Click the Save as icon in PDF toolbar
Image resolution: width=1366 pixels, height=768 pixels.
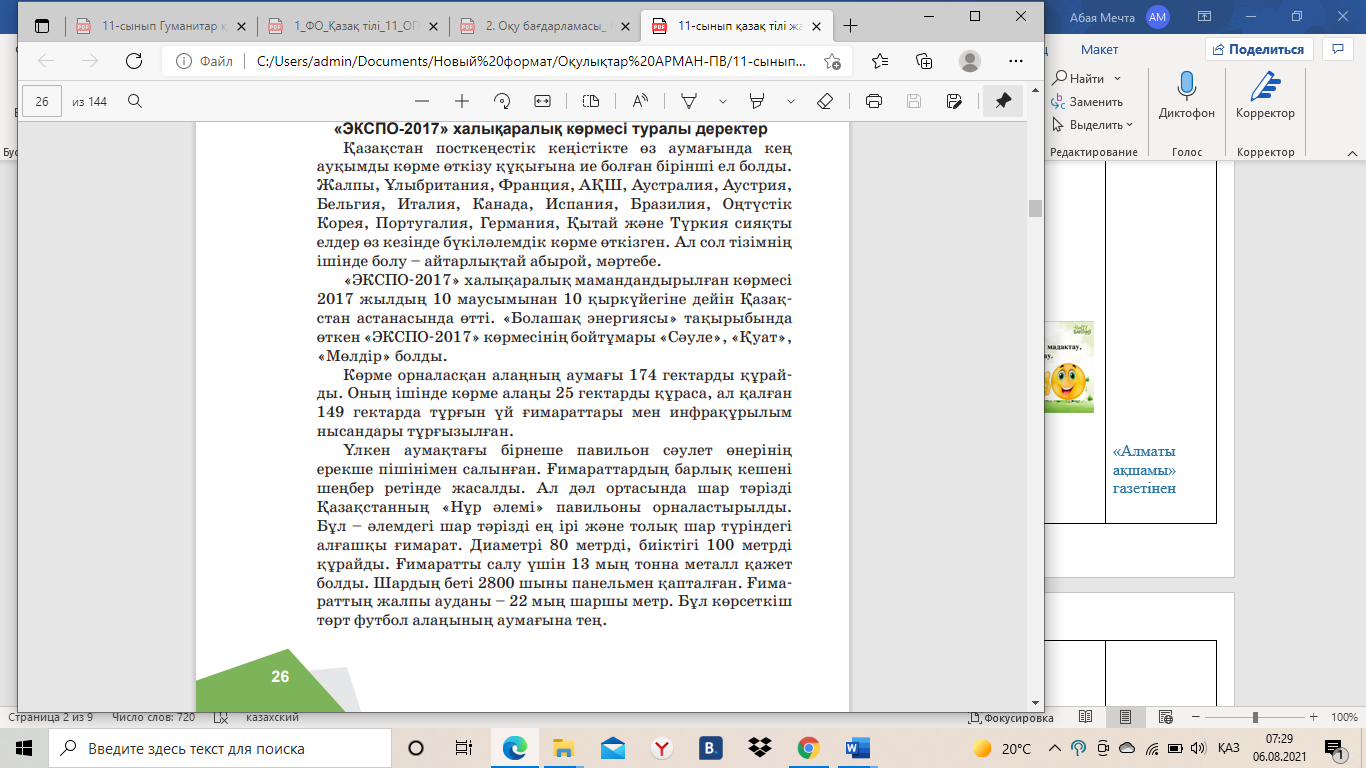[x=954, y=101]
